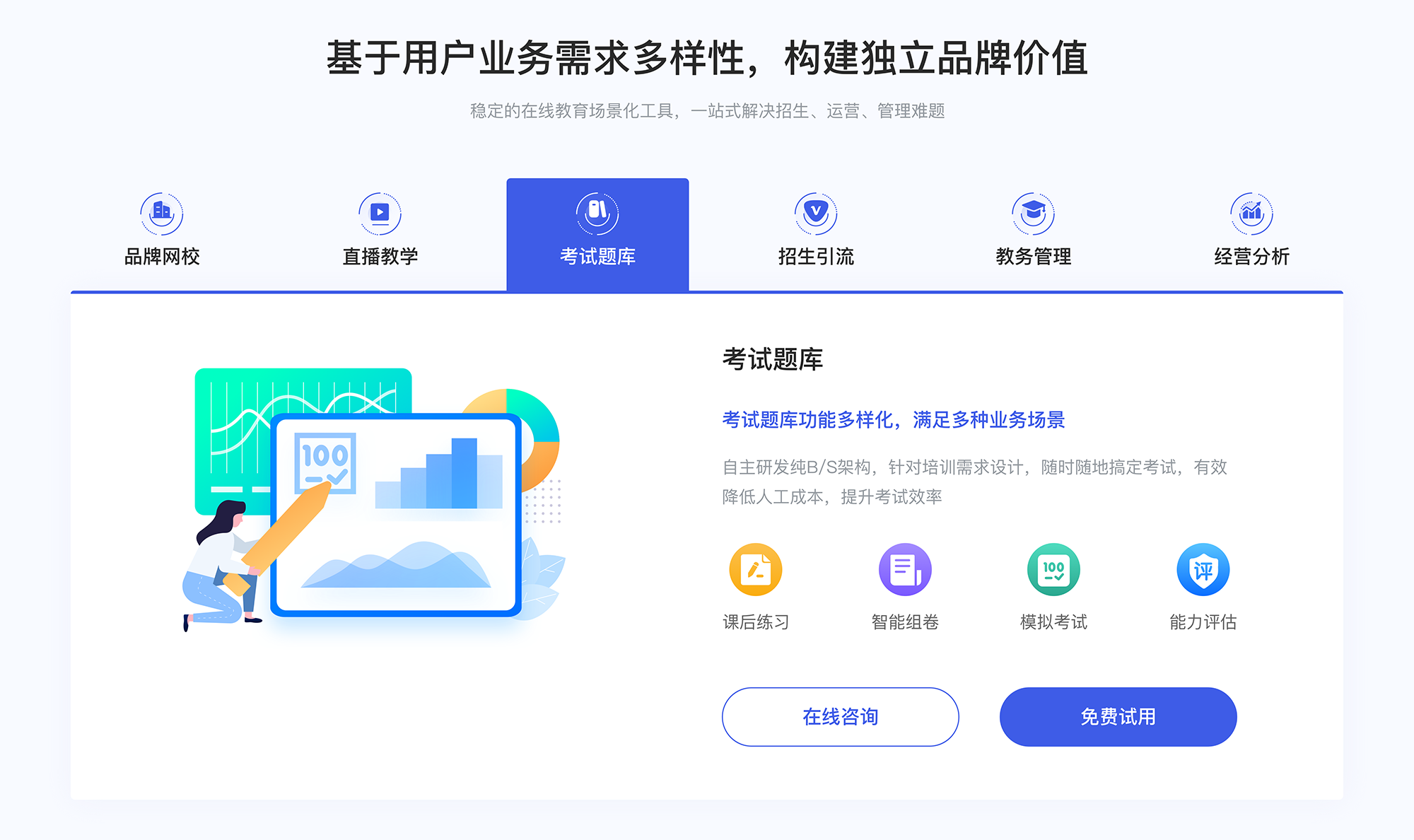This screenshot has width=1414, height=840.
Task: Select the 智能组卷 icon
Action: (899, 571)
